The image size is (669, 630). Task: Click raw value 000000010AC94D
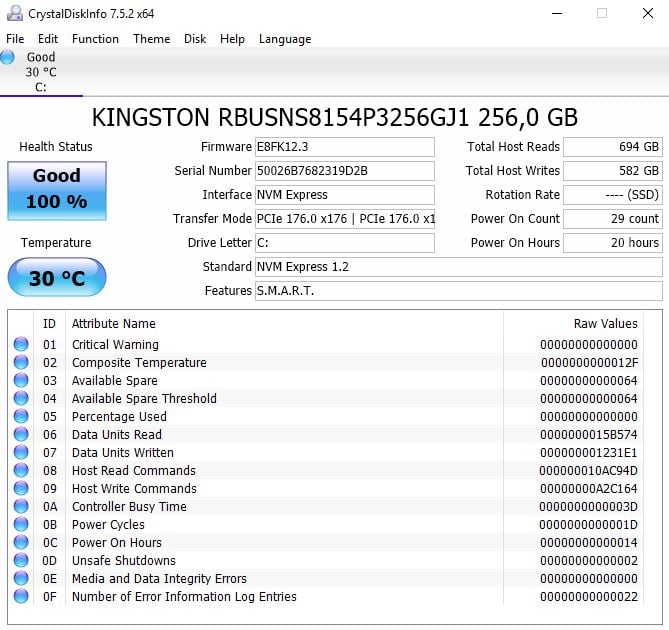tap(588, 470)
